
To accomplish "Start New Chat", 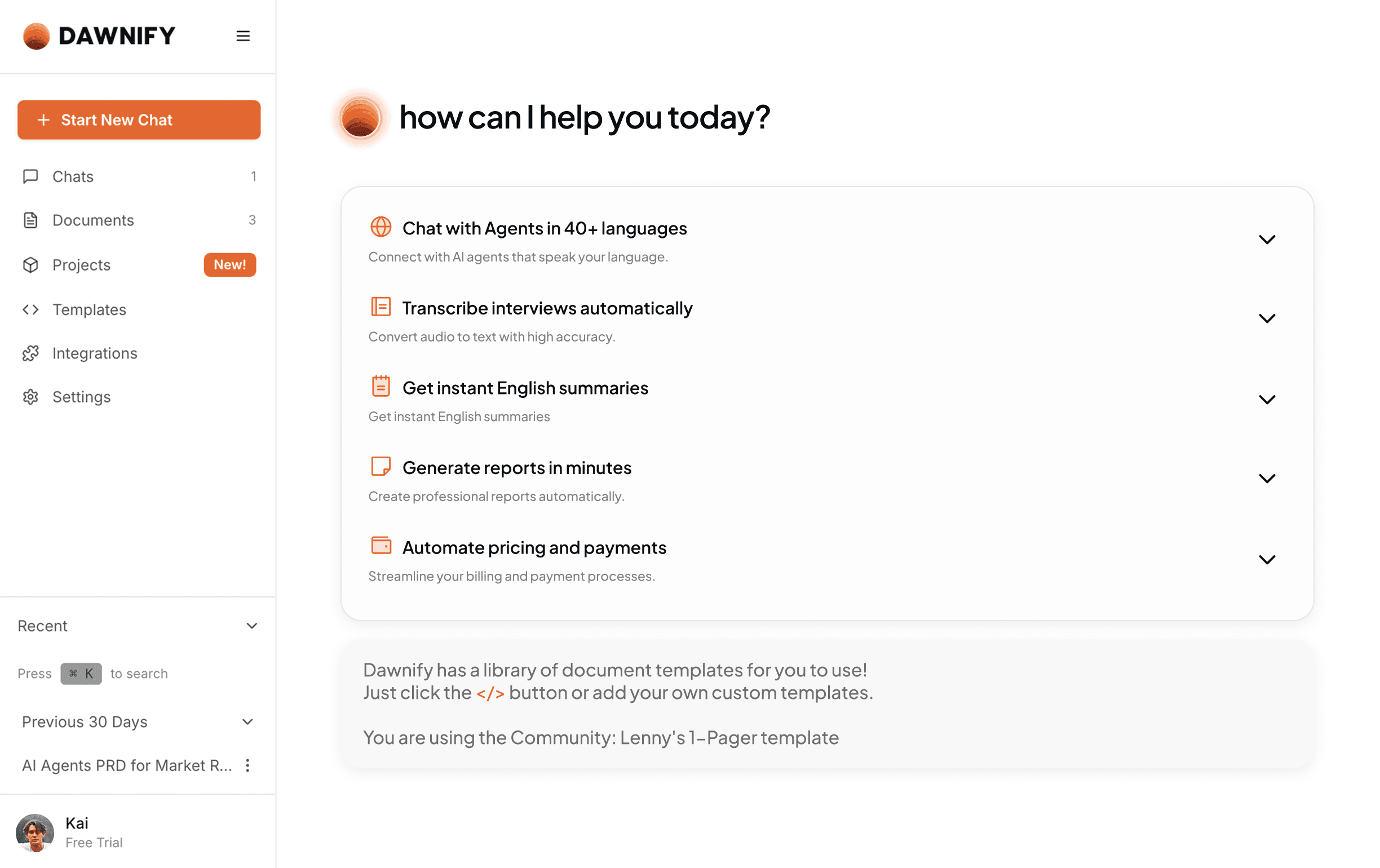I will [x=139, y=119].
